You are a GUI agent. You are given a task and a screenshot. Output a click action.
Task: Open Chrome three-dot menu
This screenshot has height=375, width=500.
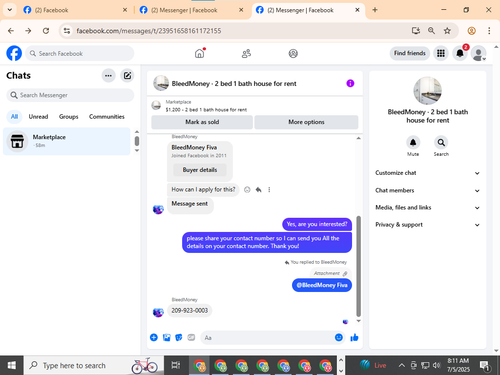[x=489, y=31]
